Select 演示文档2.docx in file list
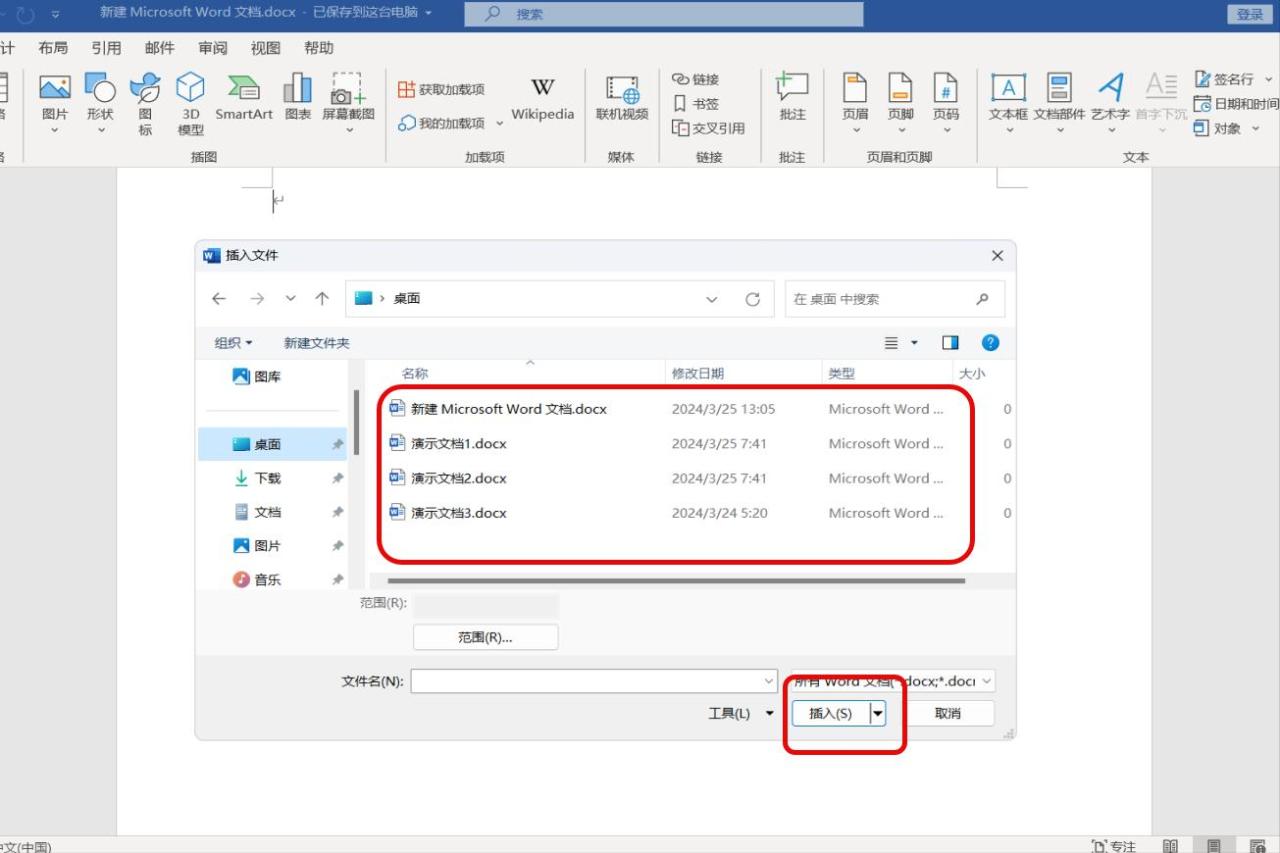This screenshot has width=1280, height=853. (459, 478)
